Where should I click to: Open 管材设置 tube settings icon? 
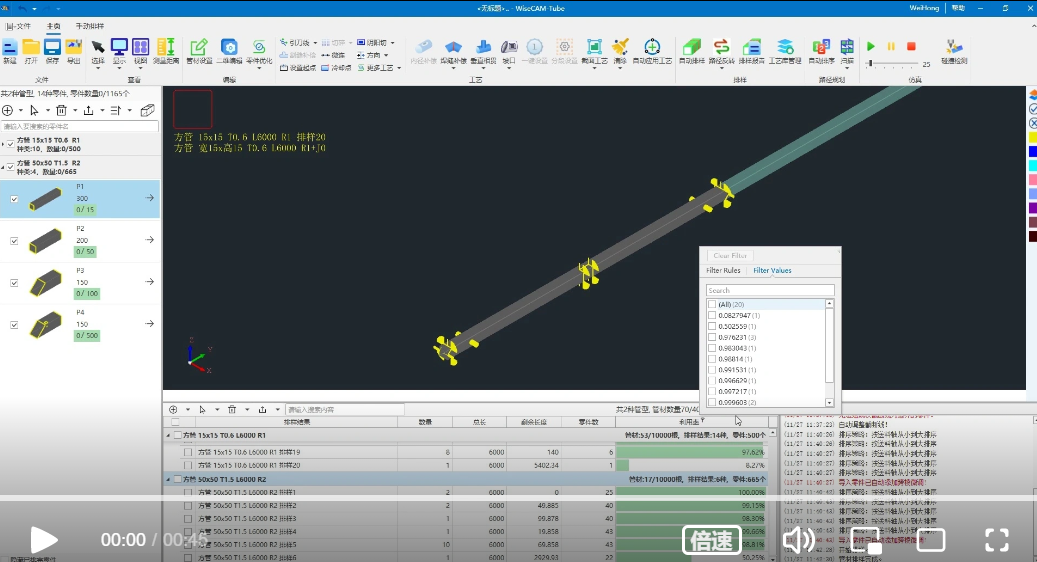pos(199,50)
